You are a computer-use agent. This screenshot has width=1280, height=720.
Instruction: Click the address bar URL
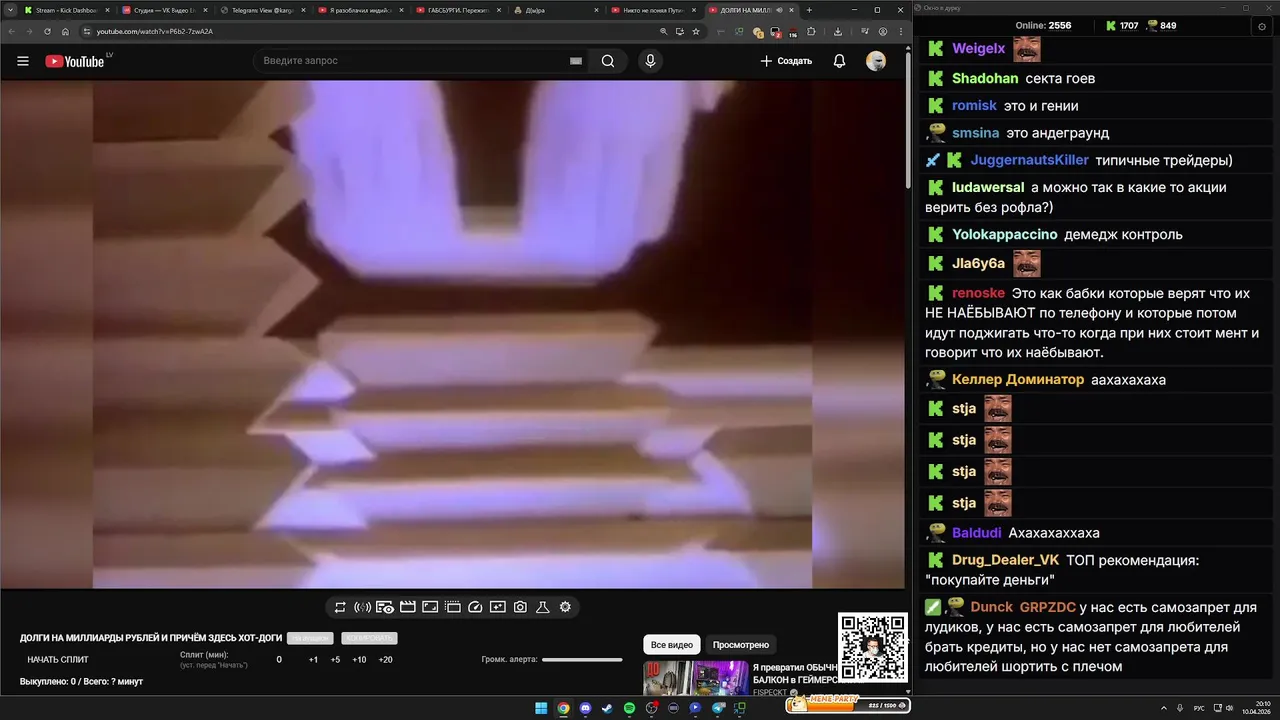pos(155,31)
